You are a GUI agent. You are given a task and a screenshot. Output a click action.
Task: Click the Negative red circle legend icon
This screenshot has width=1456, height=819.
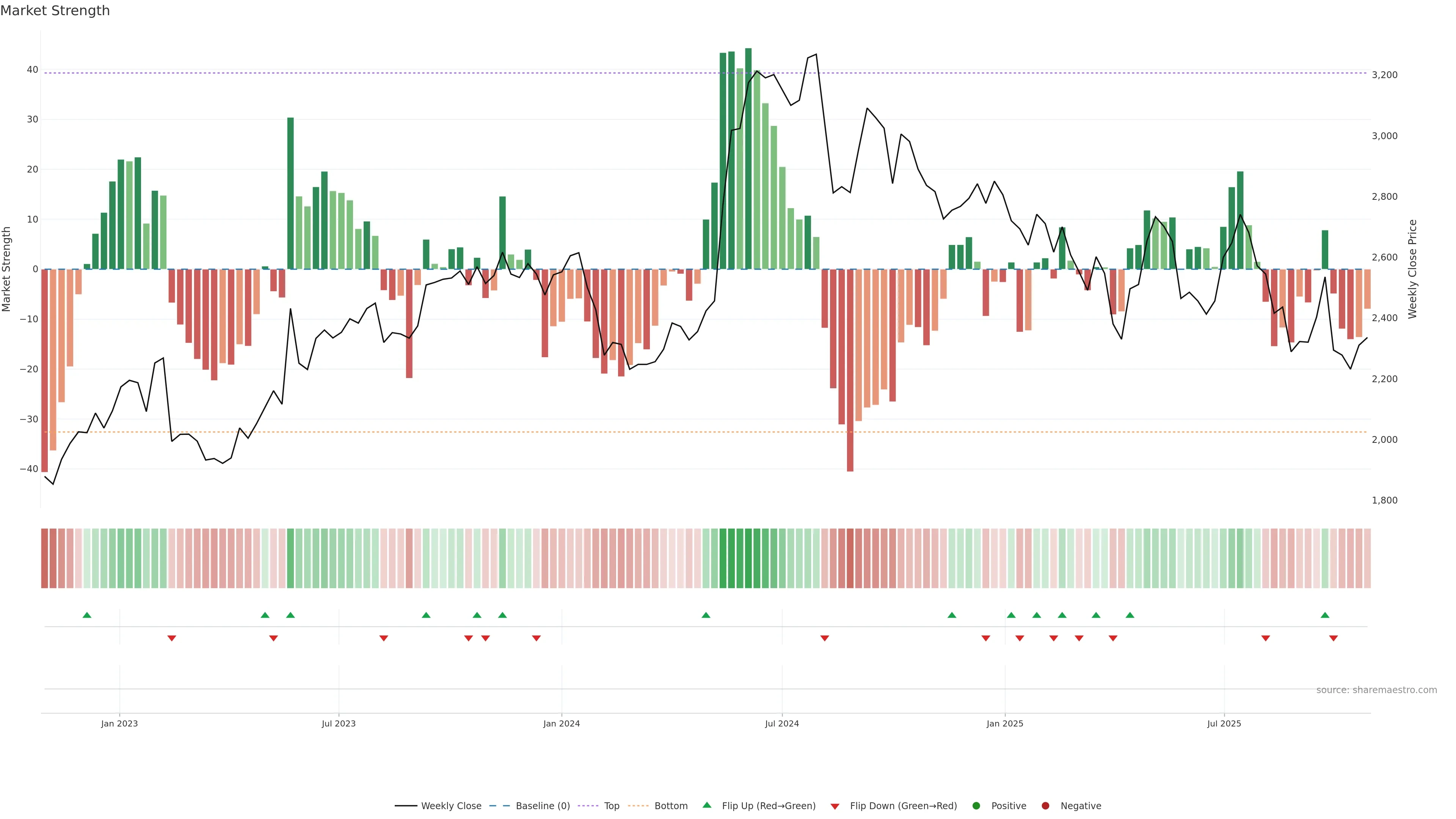click(1045, 806)
